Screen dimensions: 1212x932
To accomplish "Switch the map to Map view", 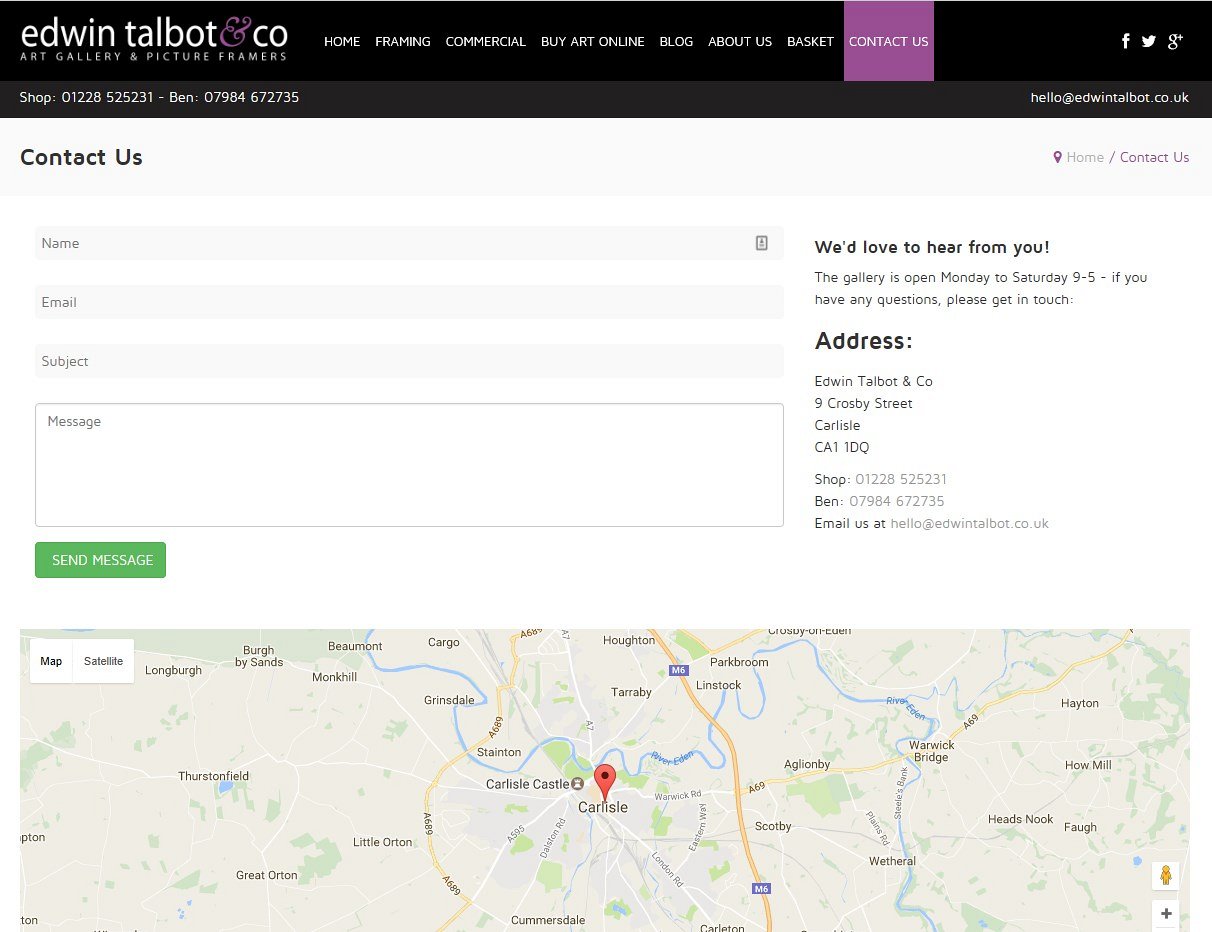I will tap(51, 661).
